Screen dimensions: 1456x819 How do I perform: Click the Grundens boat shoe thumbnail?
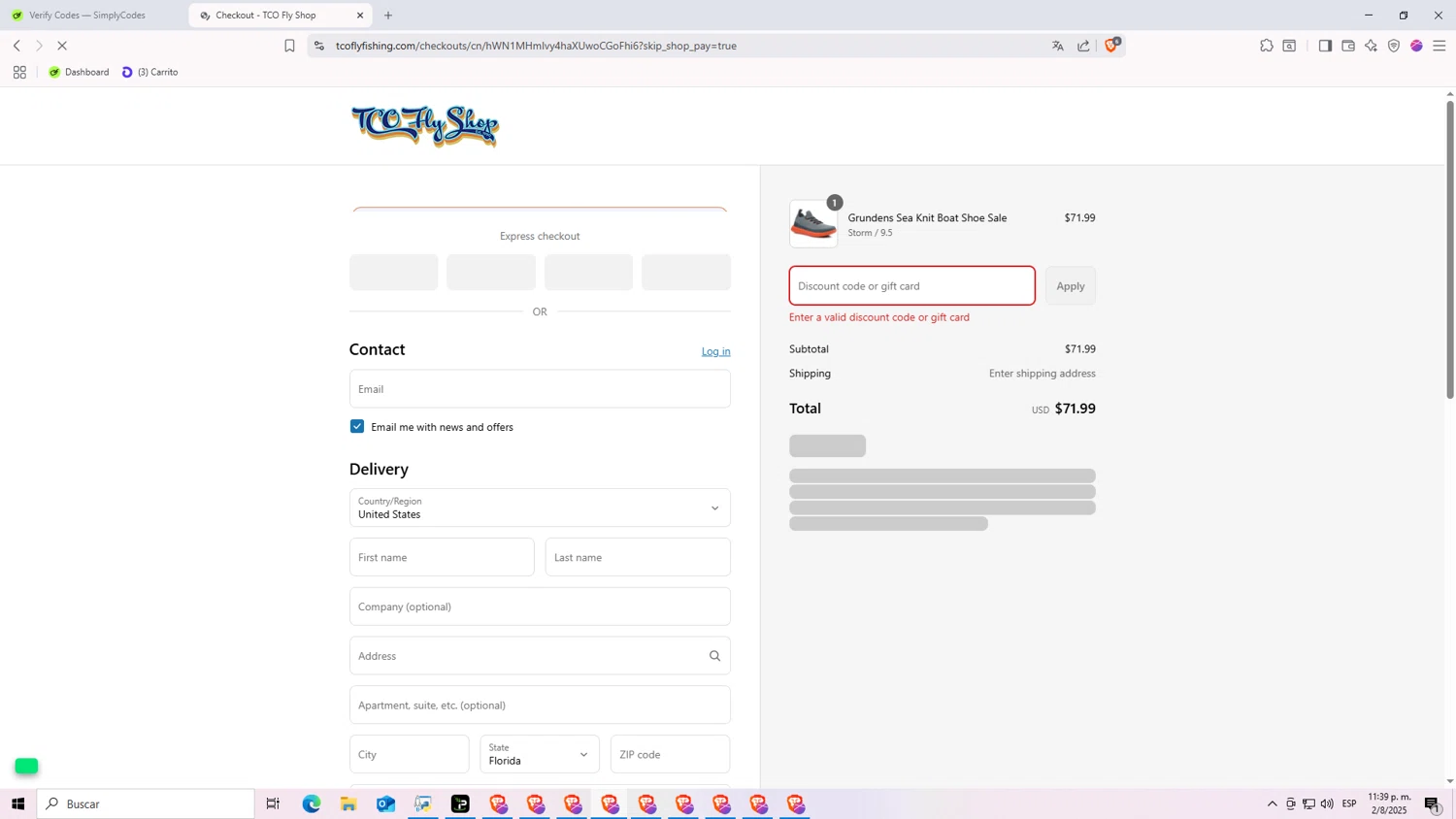coord(813,224)
